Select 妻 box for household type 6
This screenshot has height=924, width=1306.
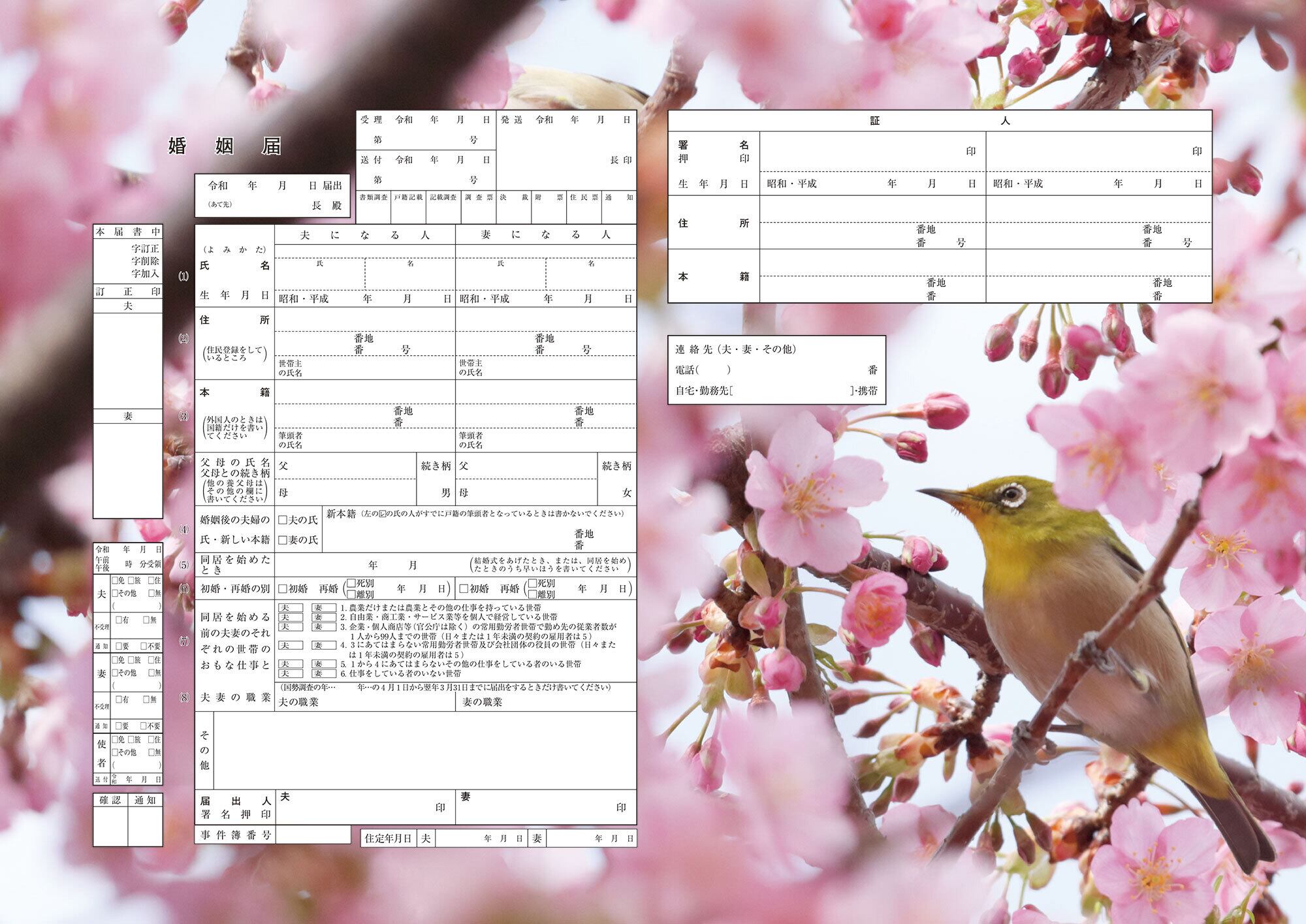(323, 673)
